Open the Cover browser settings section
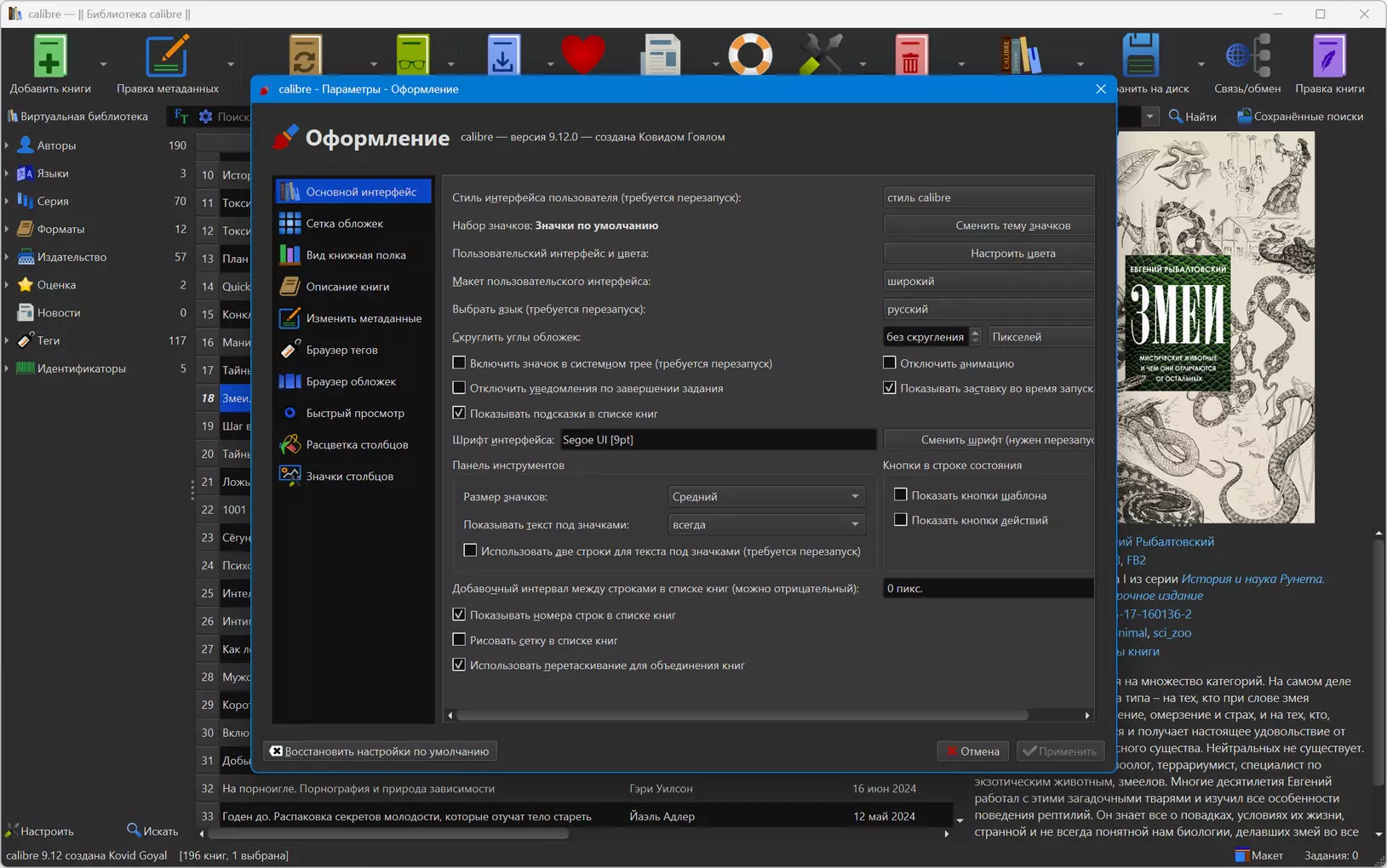This screenshot has width=1387, height=868. (353, 381)
